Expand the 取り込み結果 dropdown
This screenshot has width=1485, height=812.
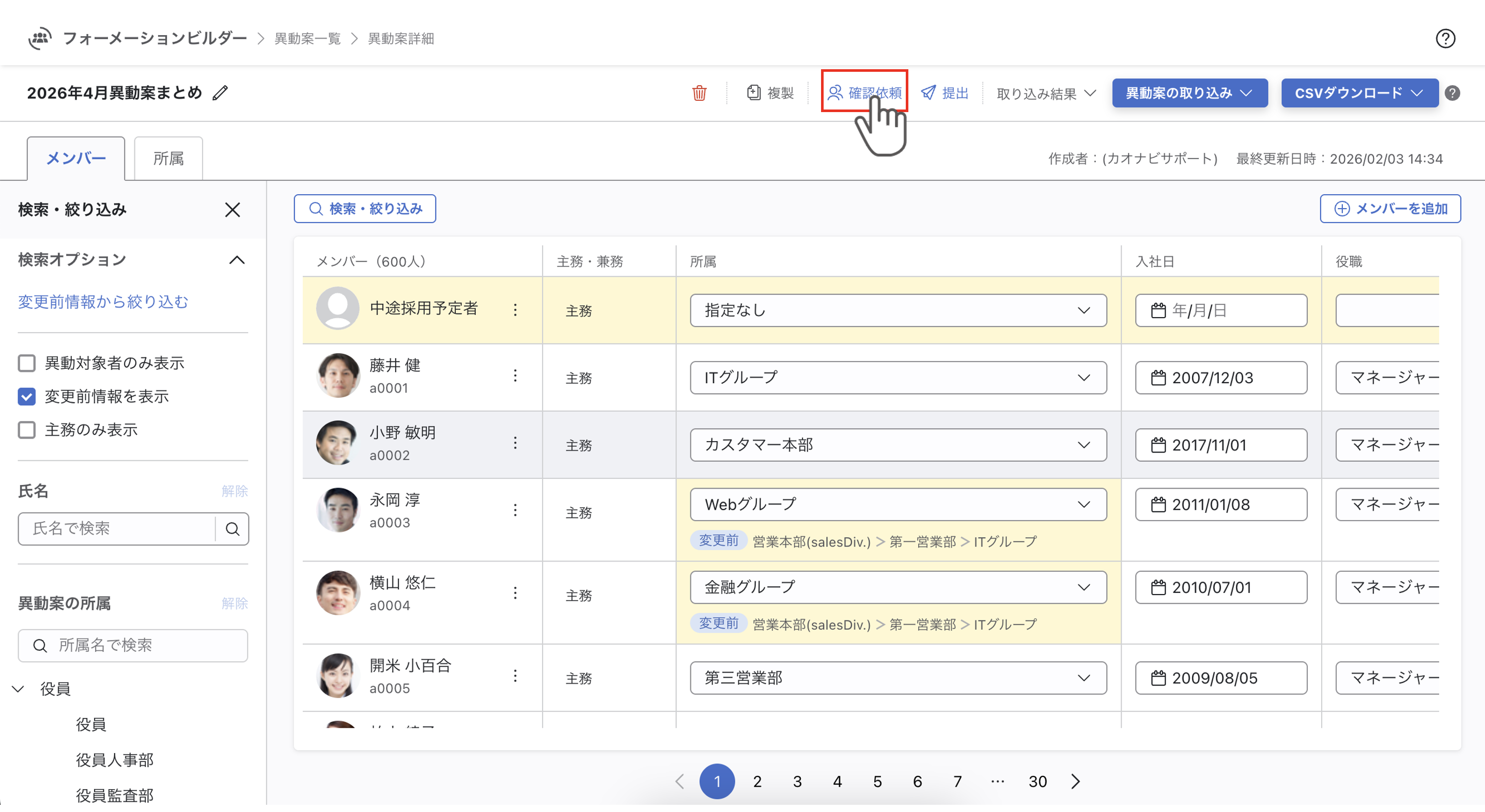pyautogui.click(x=1046, y=93)
